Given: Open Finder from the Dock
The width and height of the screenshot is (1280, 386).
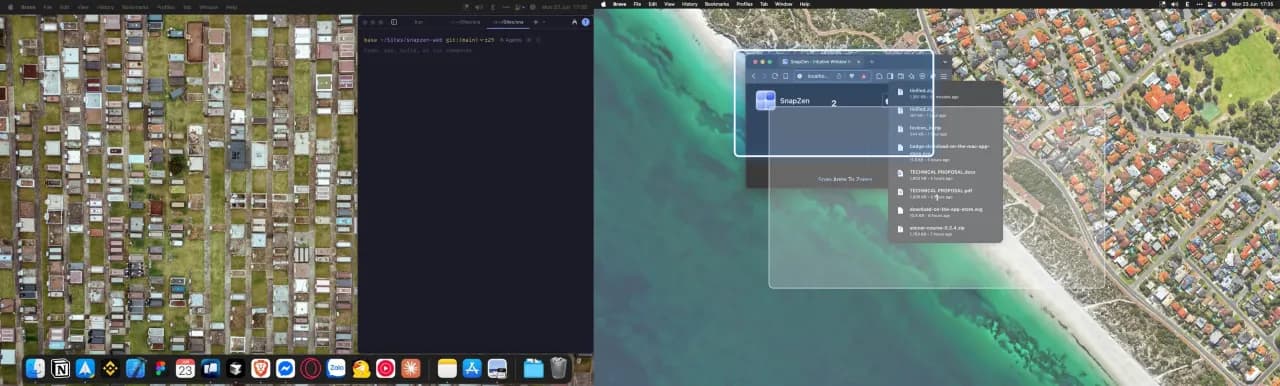Looking at the screenshot, I should click(36, 368).
